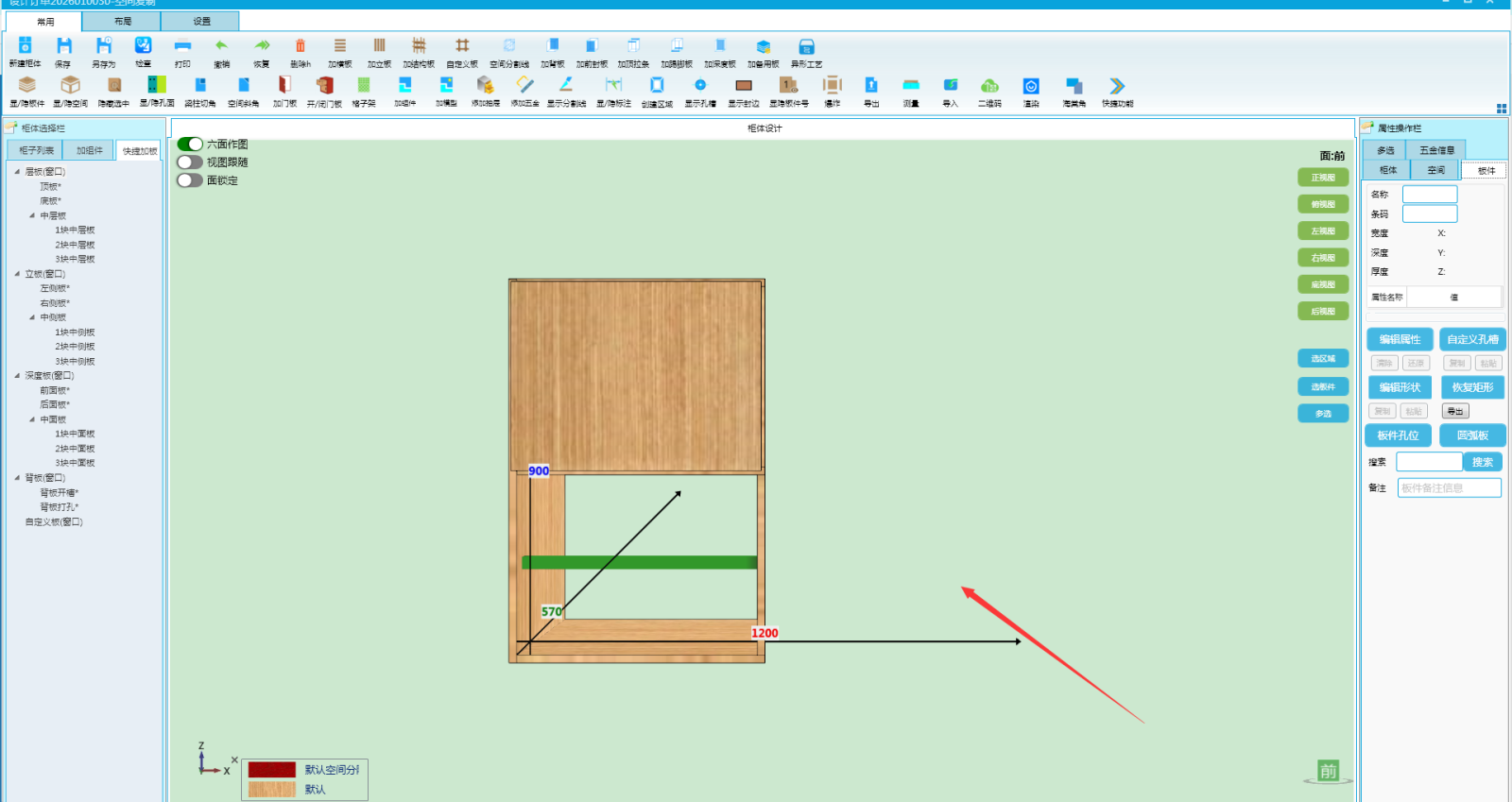Click the 加门板 (add door panel) icon

(x=284, y=86)
